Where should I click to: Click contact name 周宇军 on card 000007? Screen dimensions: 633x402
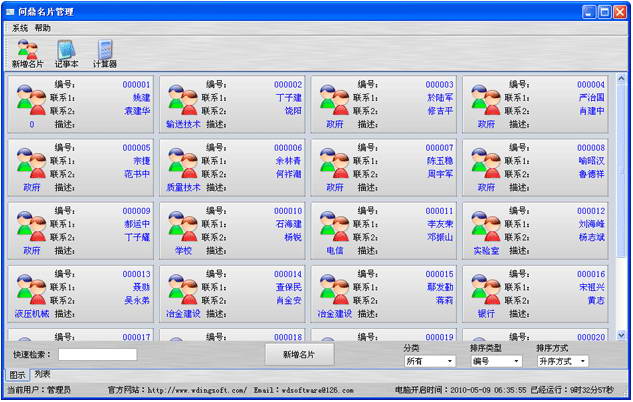coord(440,174)
